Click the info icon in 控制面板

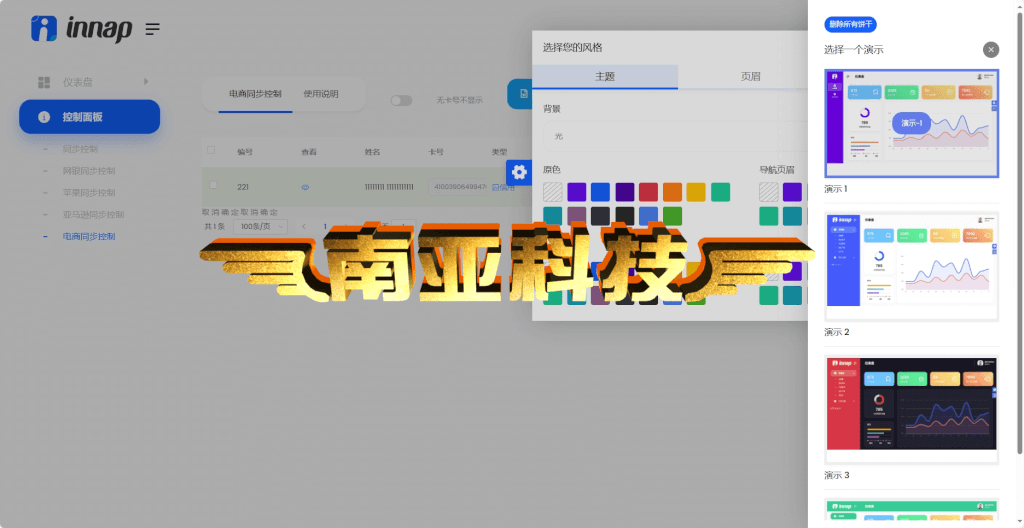[44, 117]
